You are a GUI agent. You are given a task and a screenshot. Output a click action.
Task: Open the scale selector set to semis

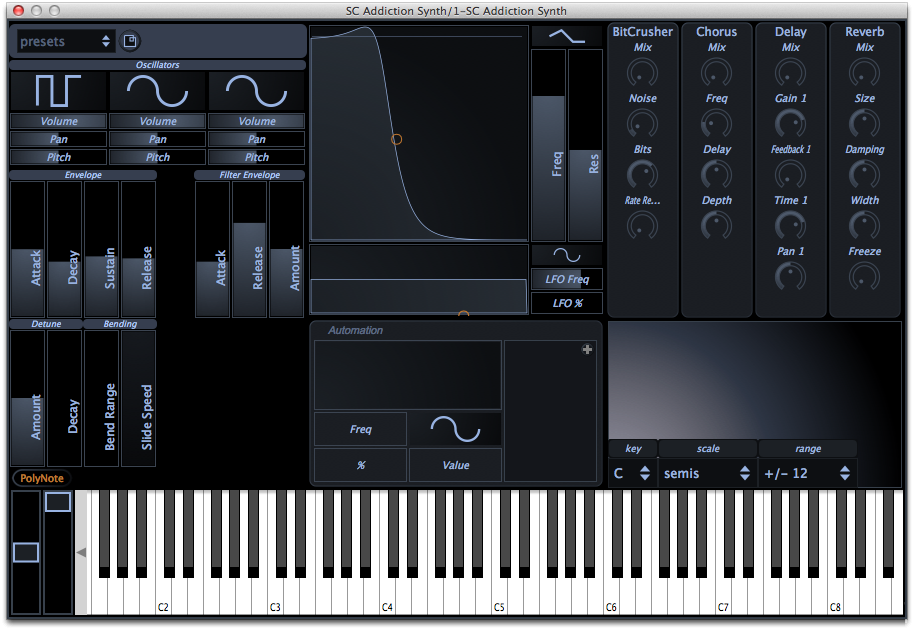(707, 473)
